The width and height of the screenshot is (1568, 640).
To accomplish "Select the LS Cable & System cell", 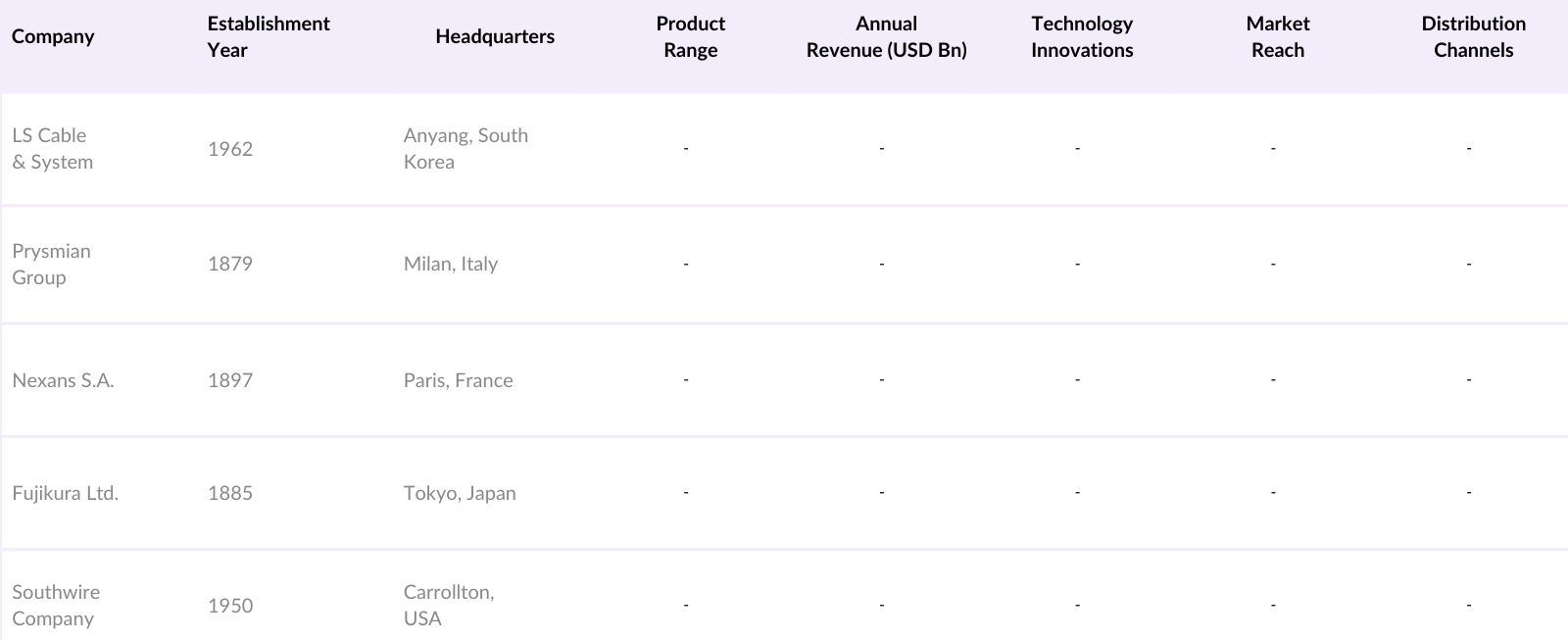I will pos(53,149).
